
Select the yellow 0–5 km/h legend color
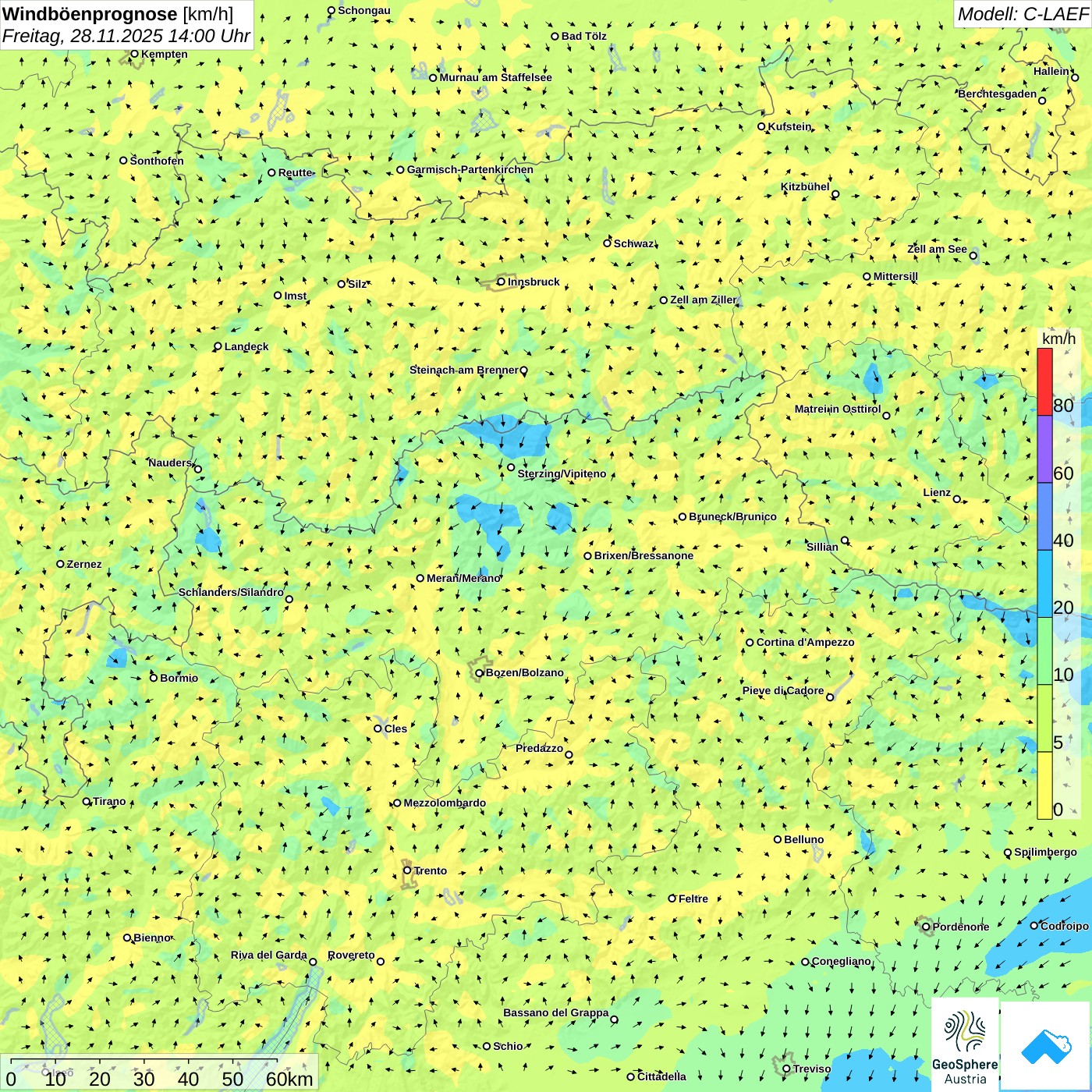click(1044, 785)
